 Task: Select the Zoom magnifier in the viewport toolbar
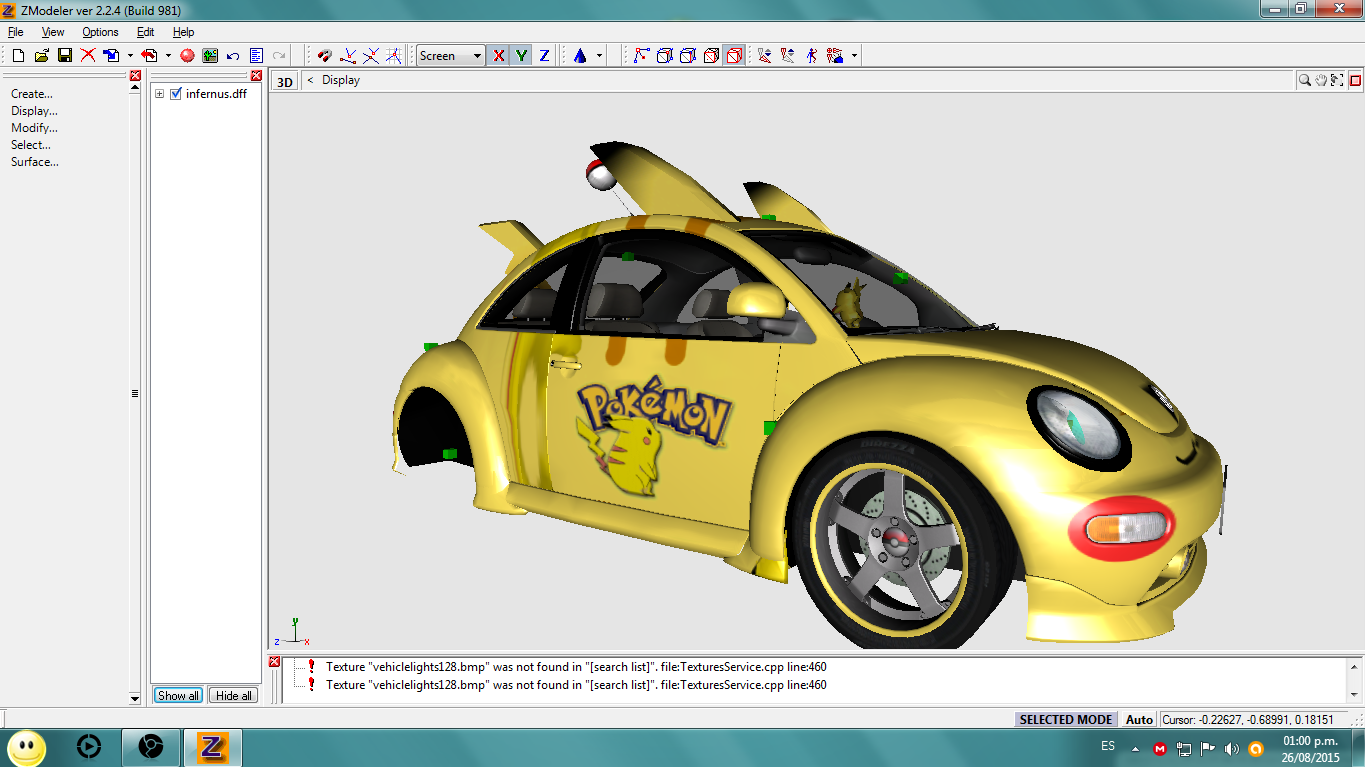1304,80
